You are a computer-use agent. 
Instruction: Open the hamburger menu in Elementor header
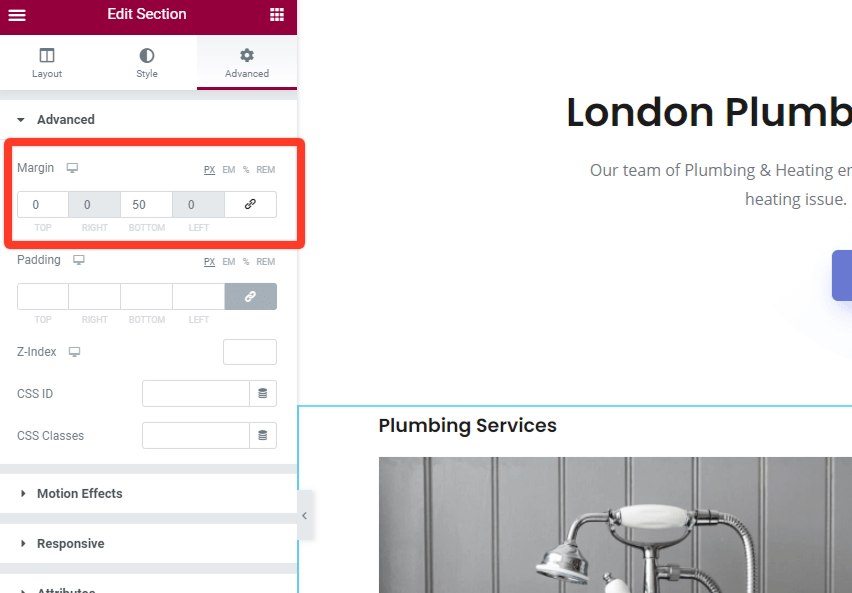[x=17, y=15]
